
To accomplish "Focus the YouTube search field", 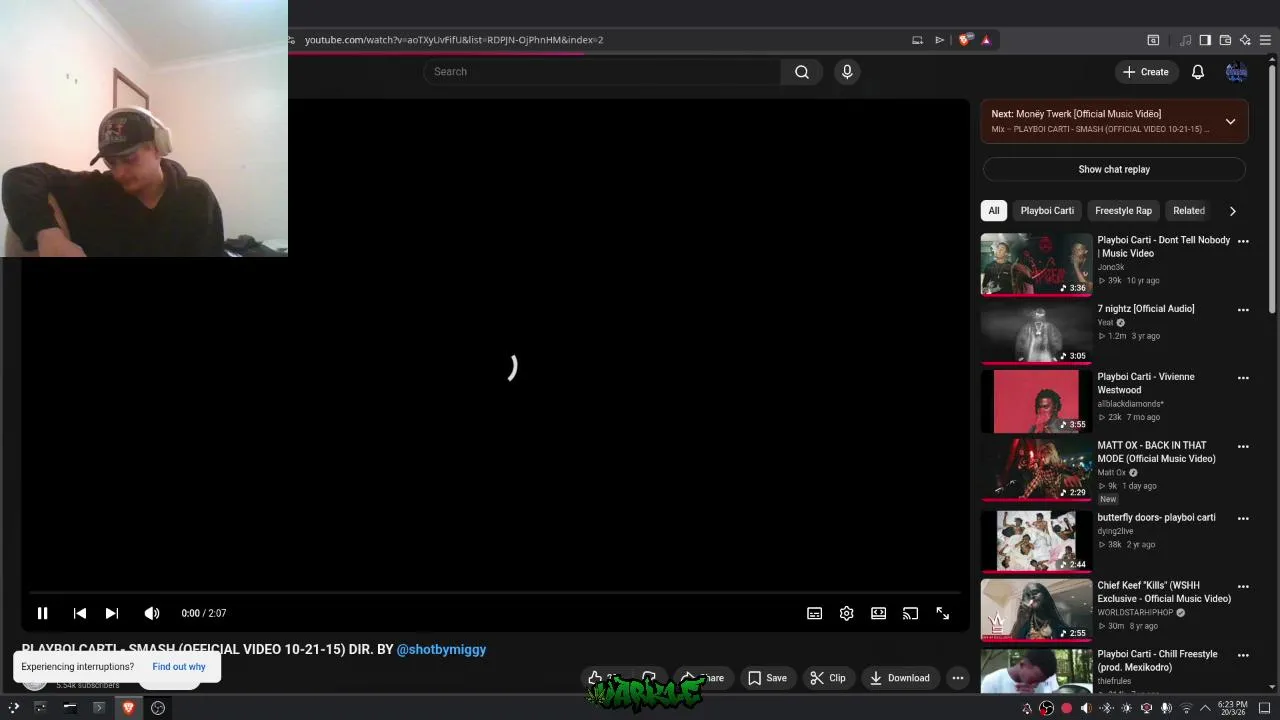I will 602,72.
